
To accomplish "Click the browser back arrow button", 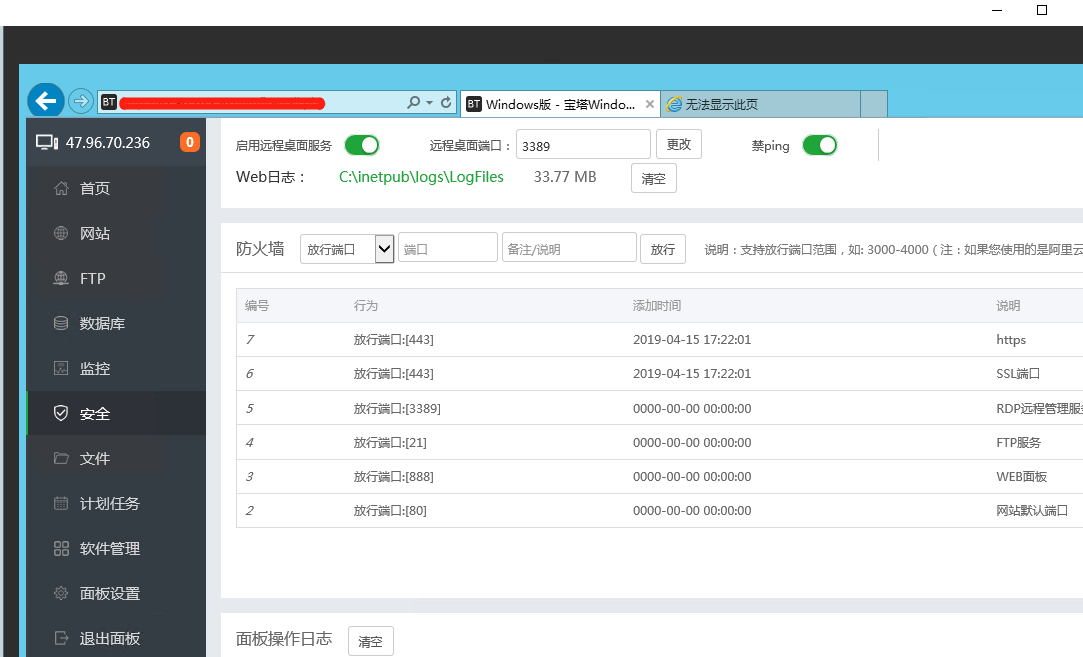I will pyautogui.click(x=46, y=101).
